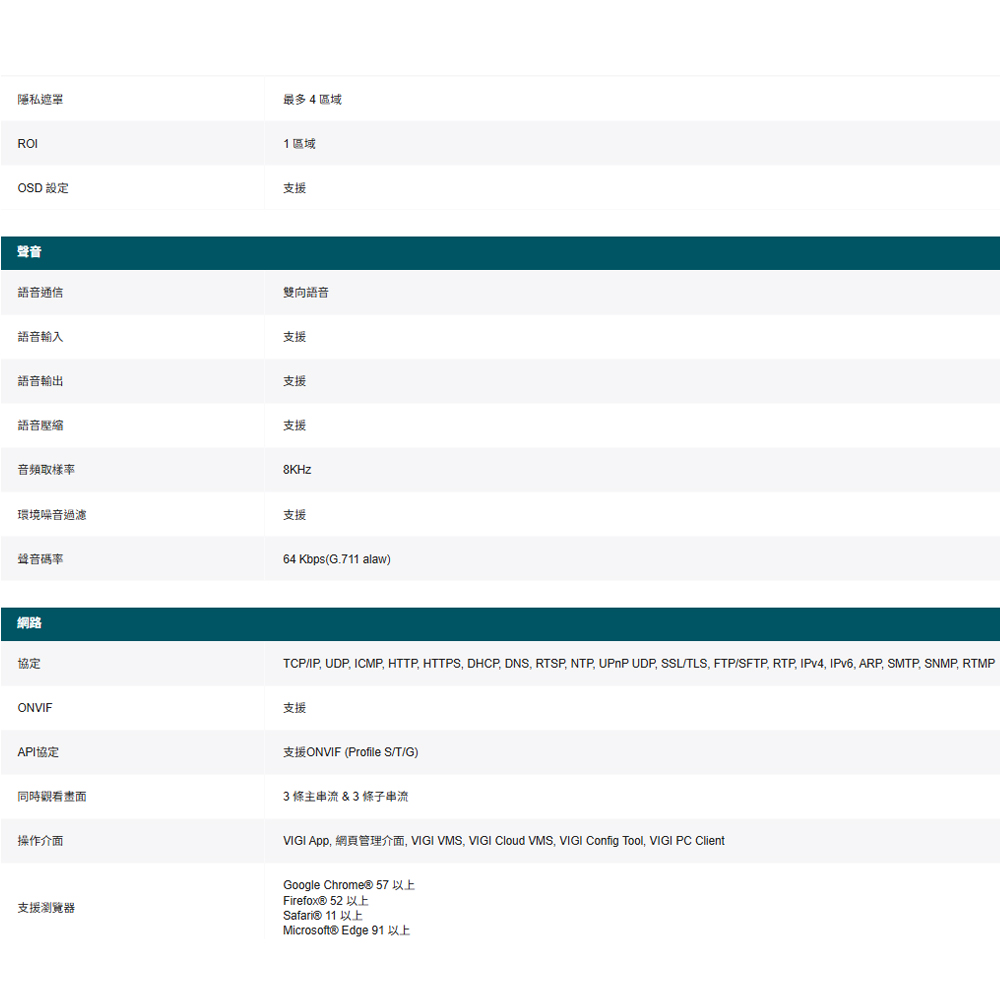Select the 支援ONVIF (Profile S/T/G) value
The image size is (1000, 1000).
[x=350, y=752]
